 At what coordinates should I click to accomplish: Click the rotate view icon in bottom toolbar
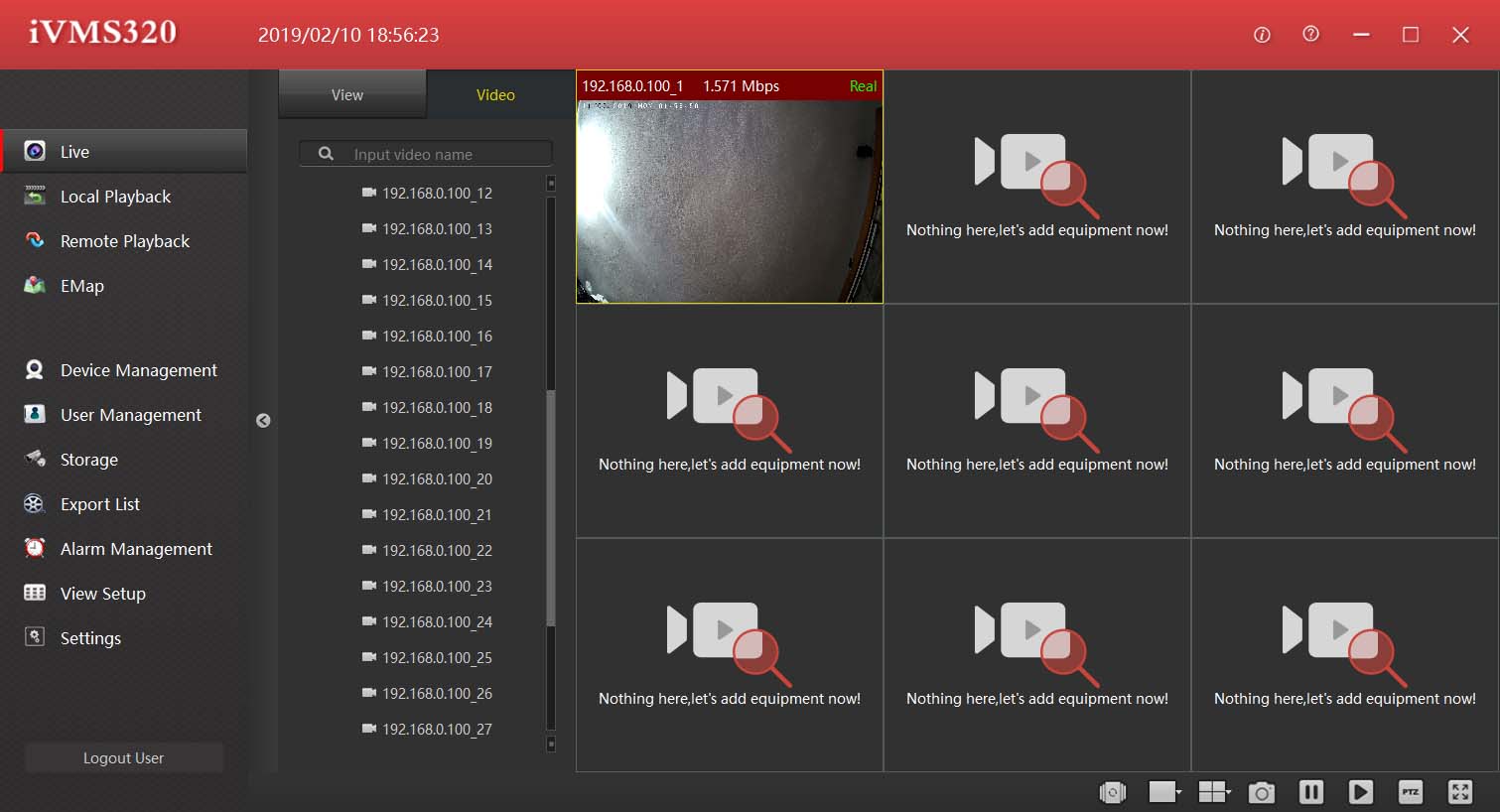point(1113,792)
